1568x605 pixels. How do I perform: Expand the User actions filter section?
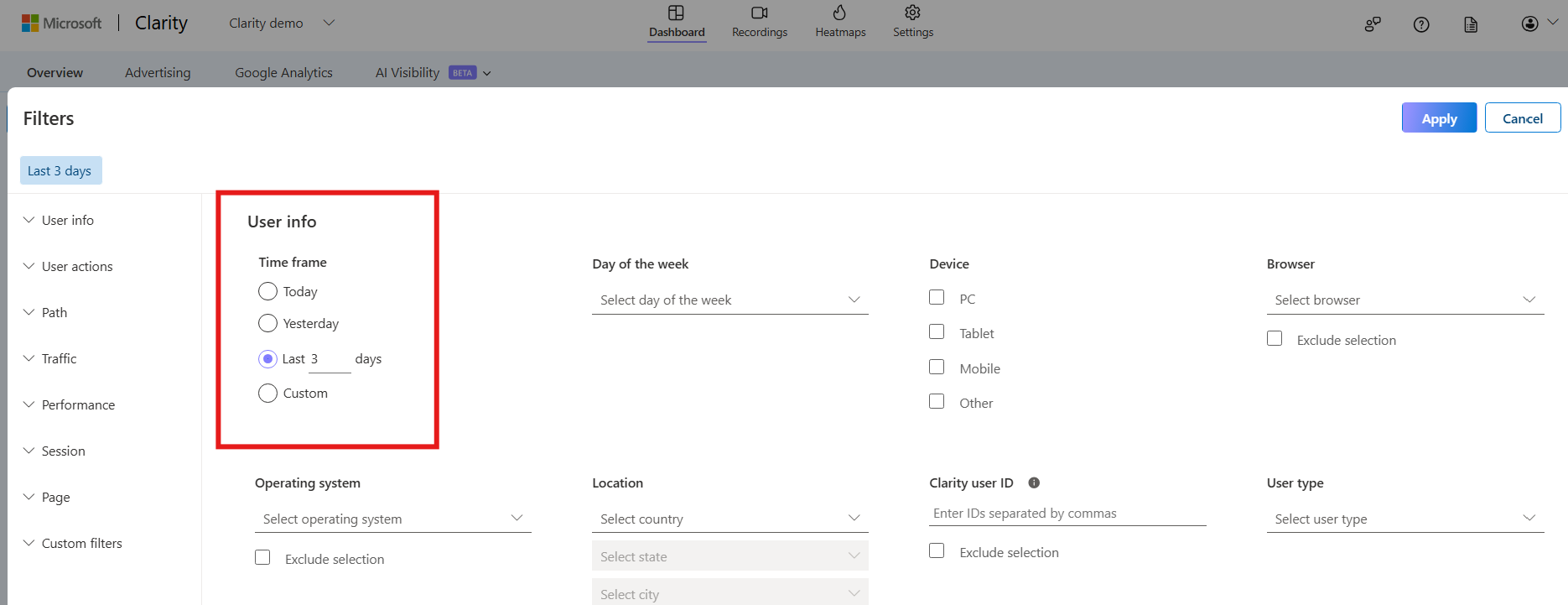[68, 266]
